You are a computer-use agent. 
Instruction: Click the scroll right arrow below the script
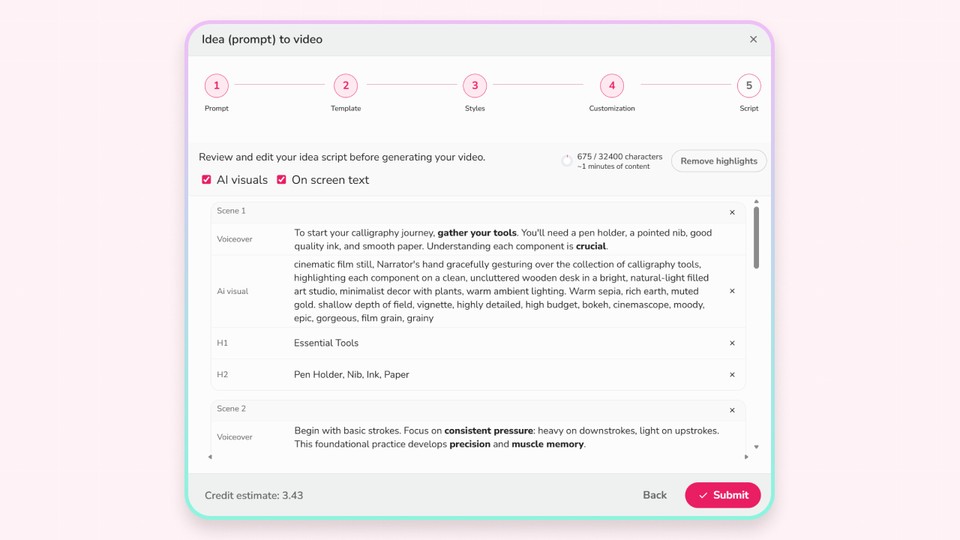pyautogui.click(x=746, y=457)
